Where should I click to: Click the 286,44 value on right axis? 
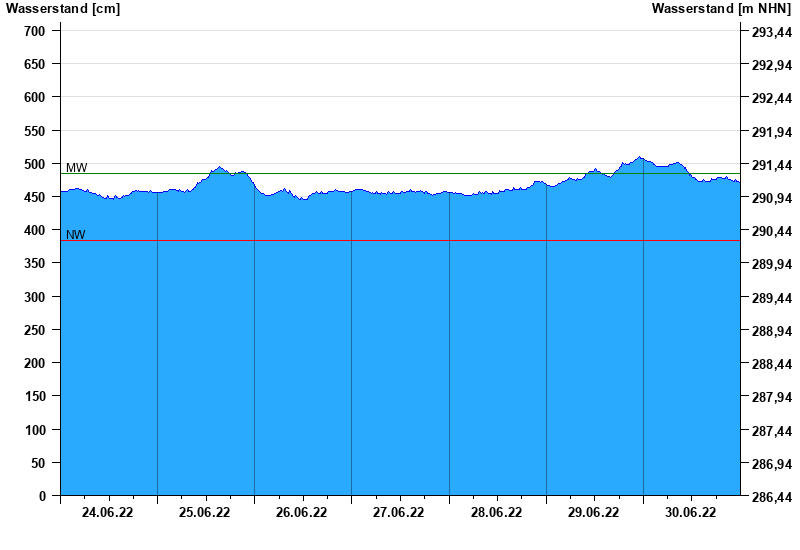[x=771, y=497]
